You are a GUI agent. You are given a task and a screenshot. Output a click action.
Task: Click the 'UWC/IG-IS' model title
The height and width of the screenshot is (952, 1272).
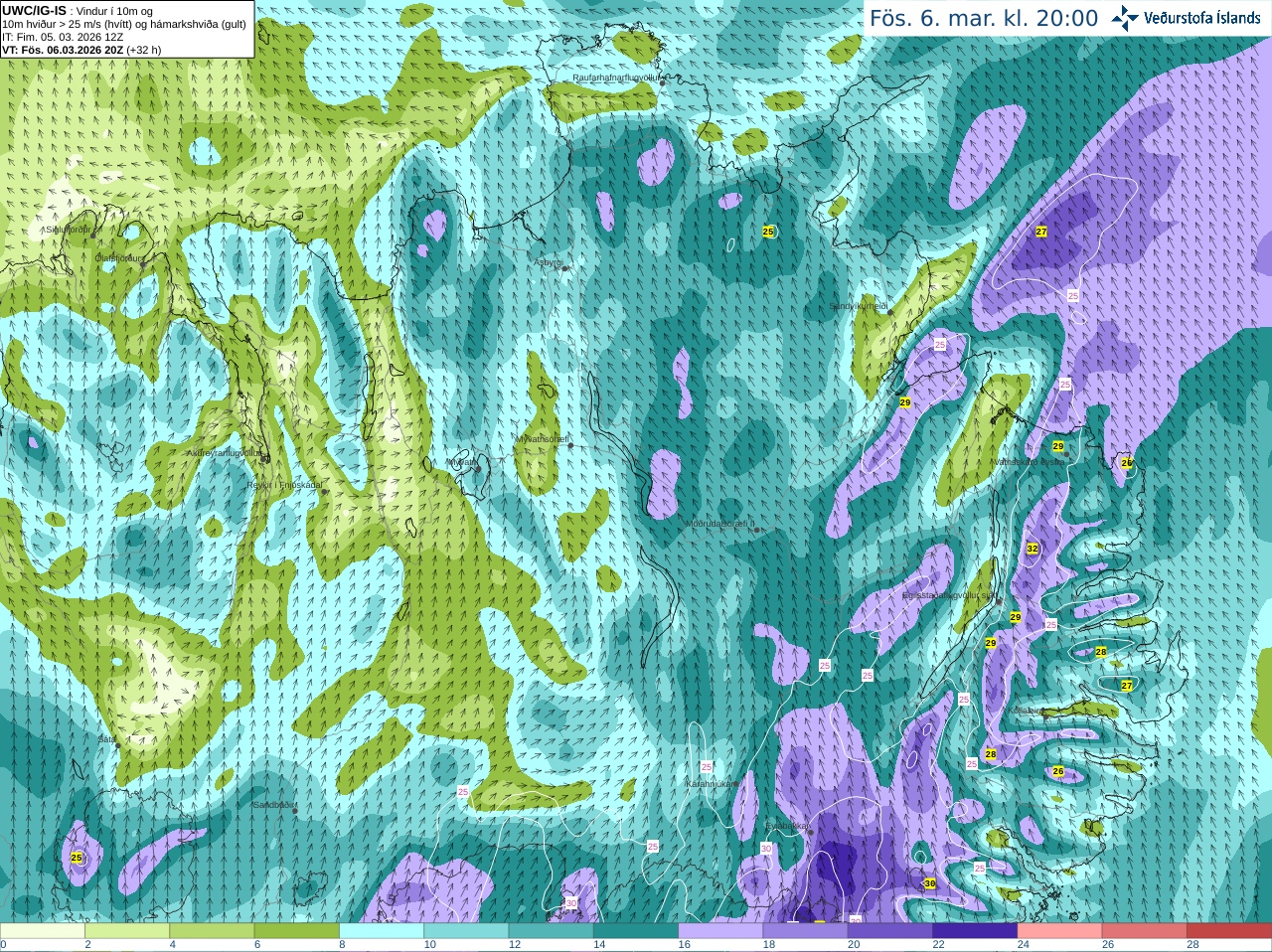pyautogui.click(x=34, y=10)
